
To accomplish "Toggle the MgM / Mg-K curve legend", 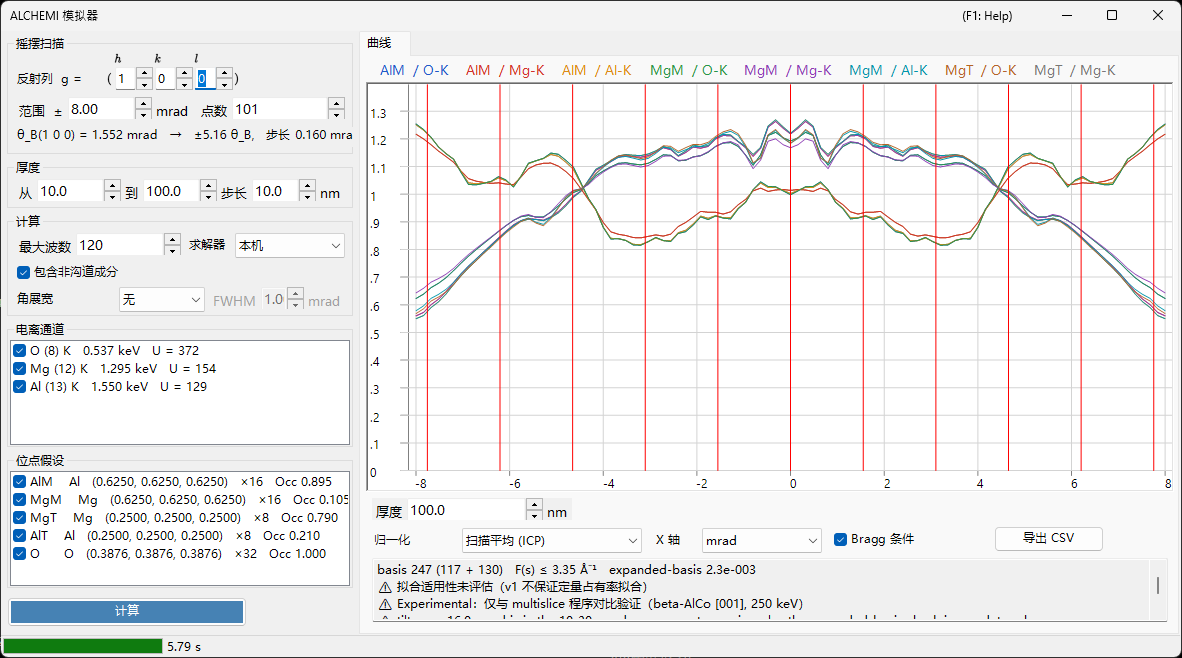I will [x=788, y=70].
